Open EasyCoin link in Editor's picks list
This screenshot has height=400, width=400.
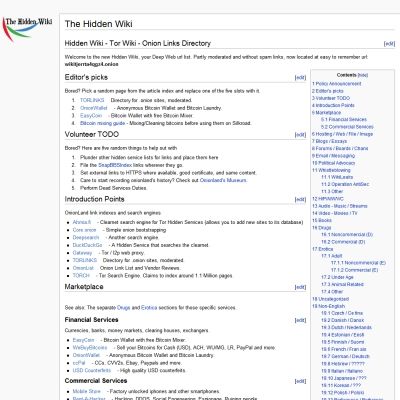click(x=91, y=116)
